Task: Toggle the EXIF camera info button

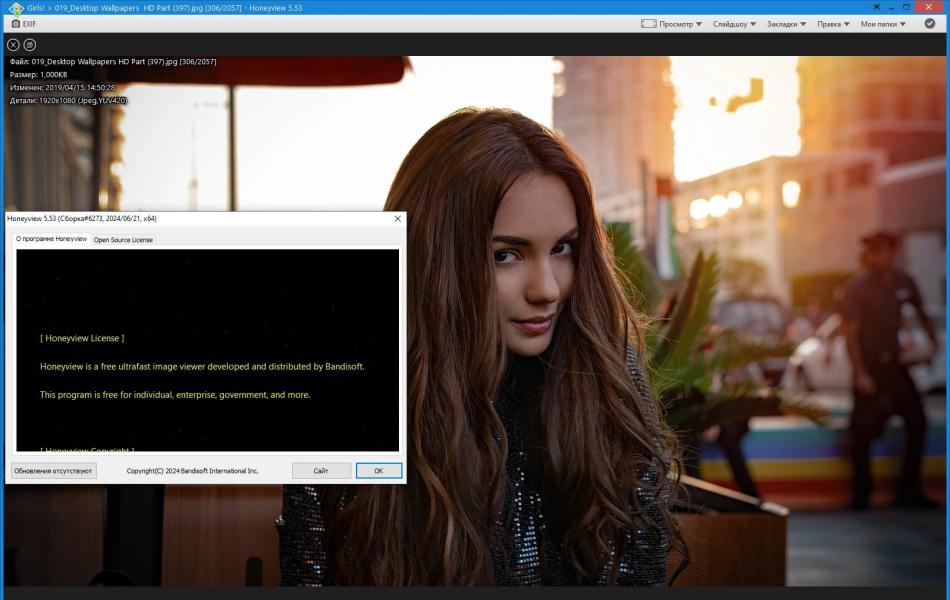Action: 24,24
